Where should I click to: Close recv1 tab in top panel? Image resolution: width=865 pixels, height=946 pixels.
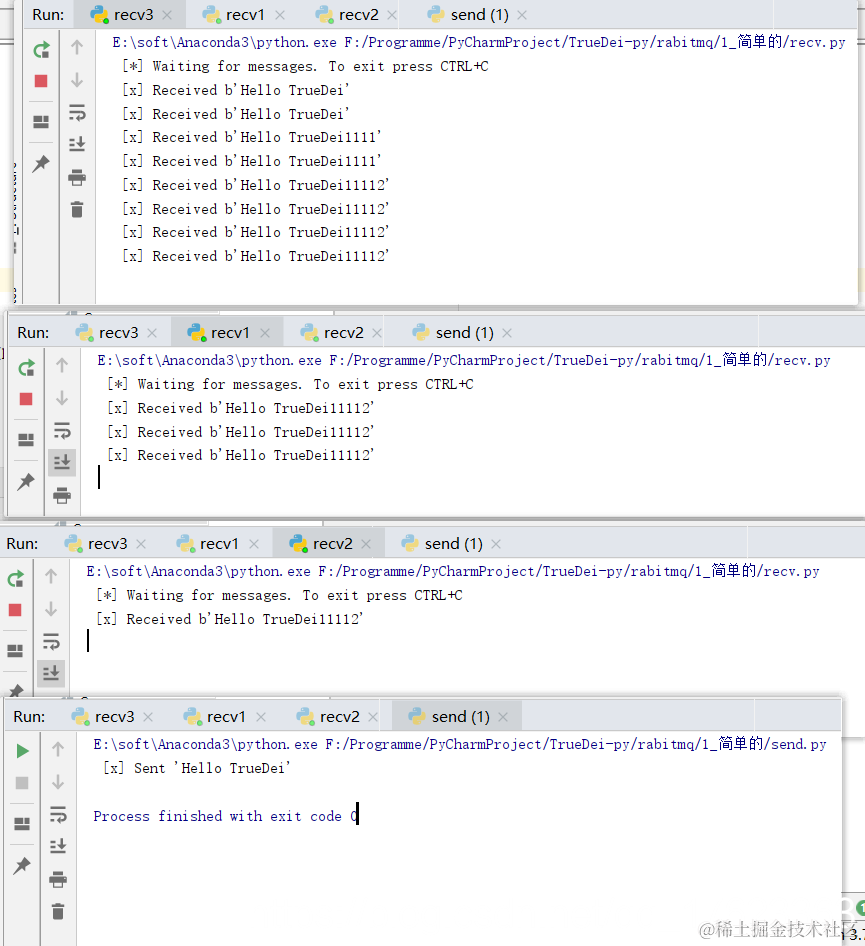(280, 15)
